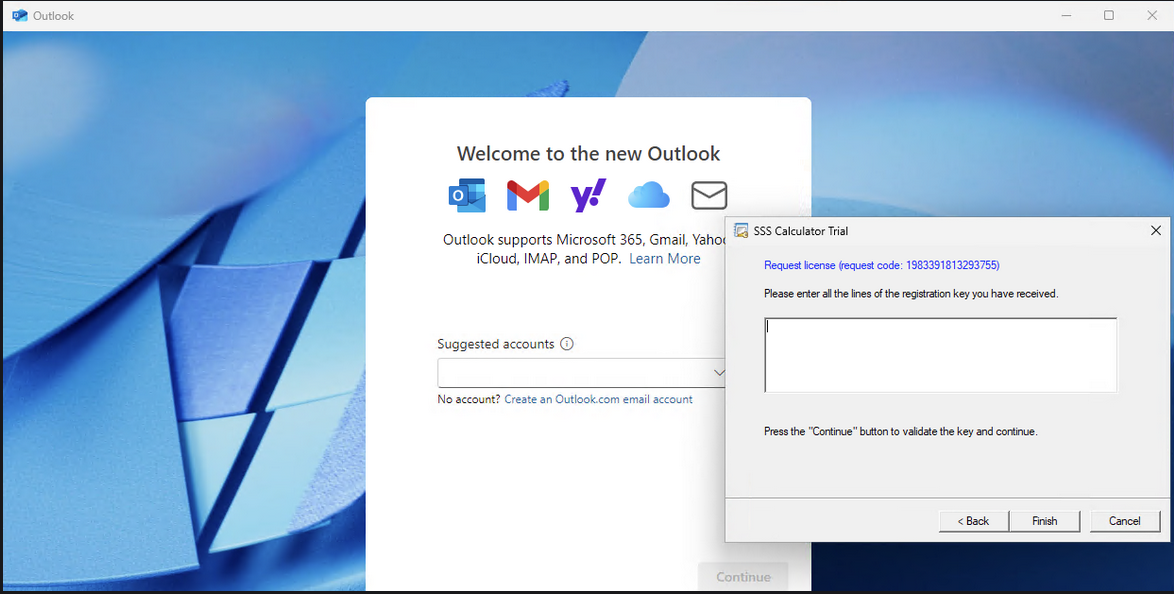Follow Create an Outlook.com email account link

pyautogui.click(x=598, y=399)
